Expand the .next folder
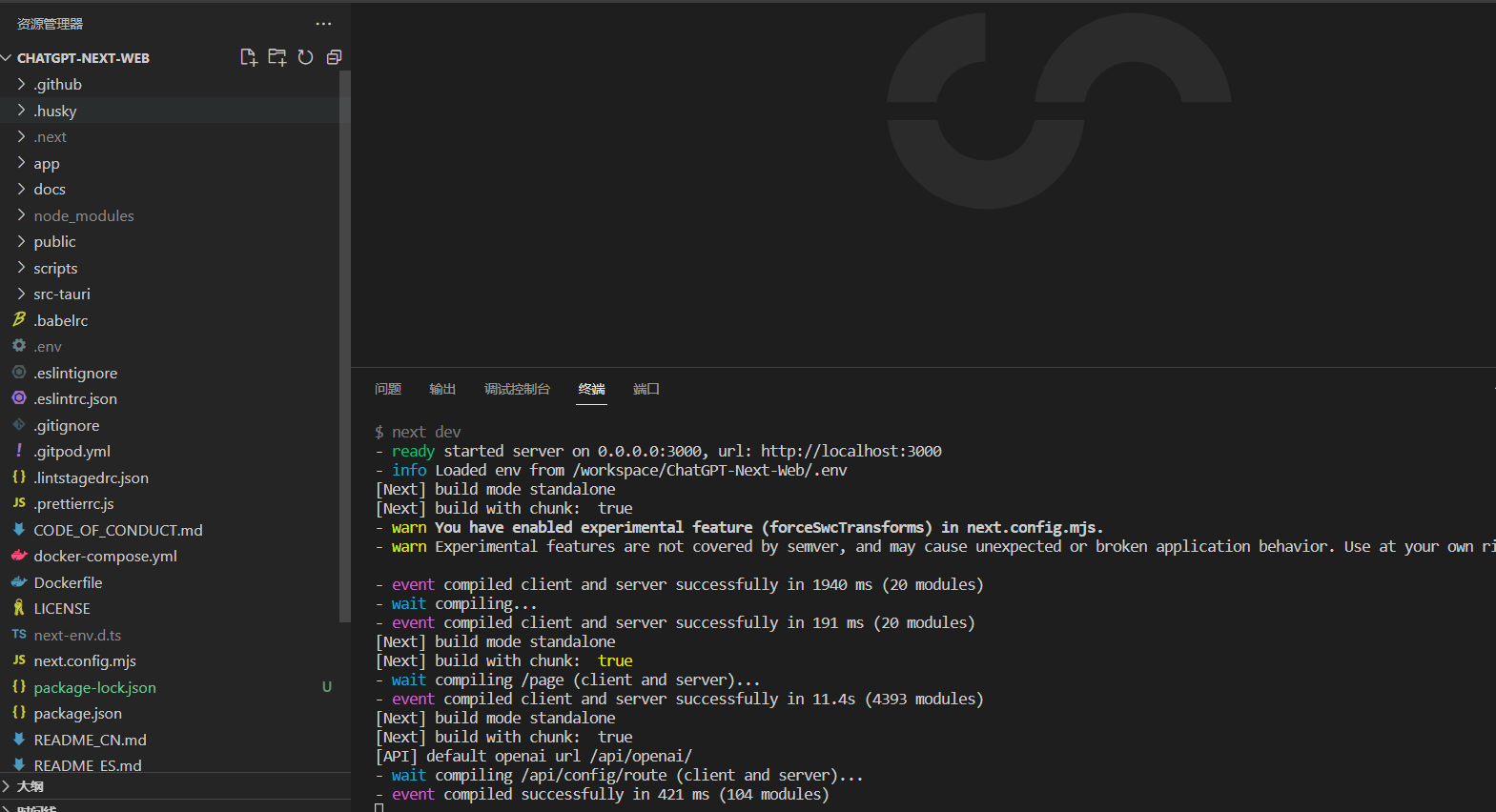 click(21, 136)
